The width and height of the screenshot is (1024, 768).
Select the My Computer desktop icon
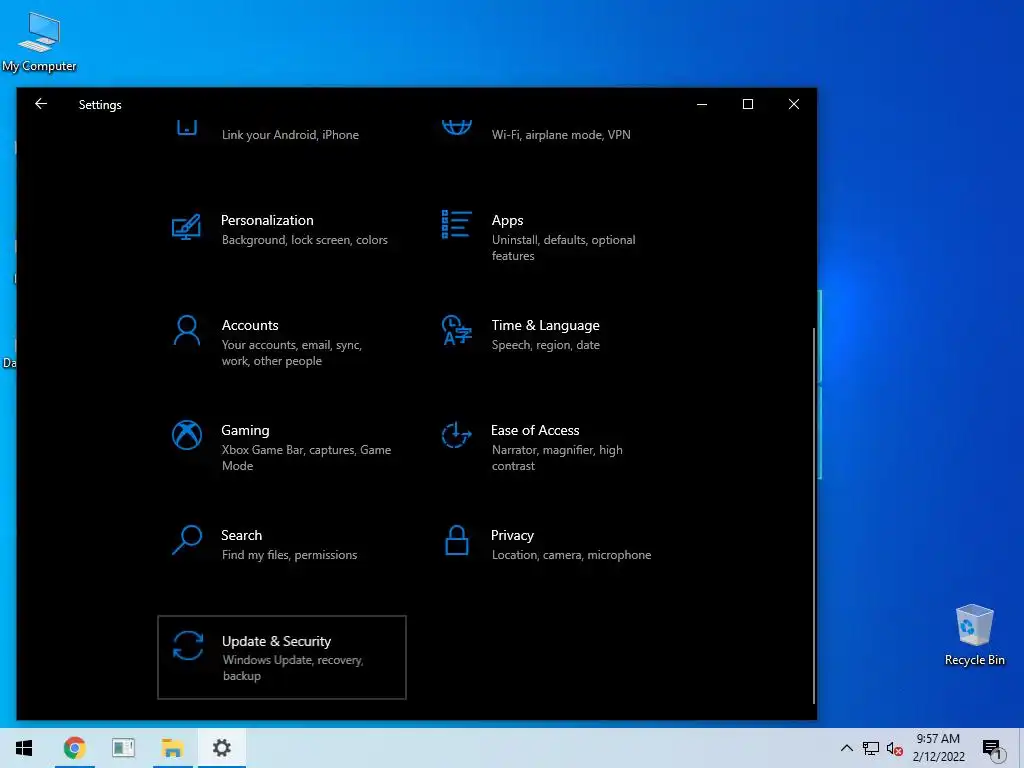coord(39,41)
